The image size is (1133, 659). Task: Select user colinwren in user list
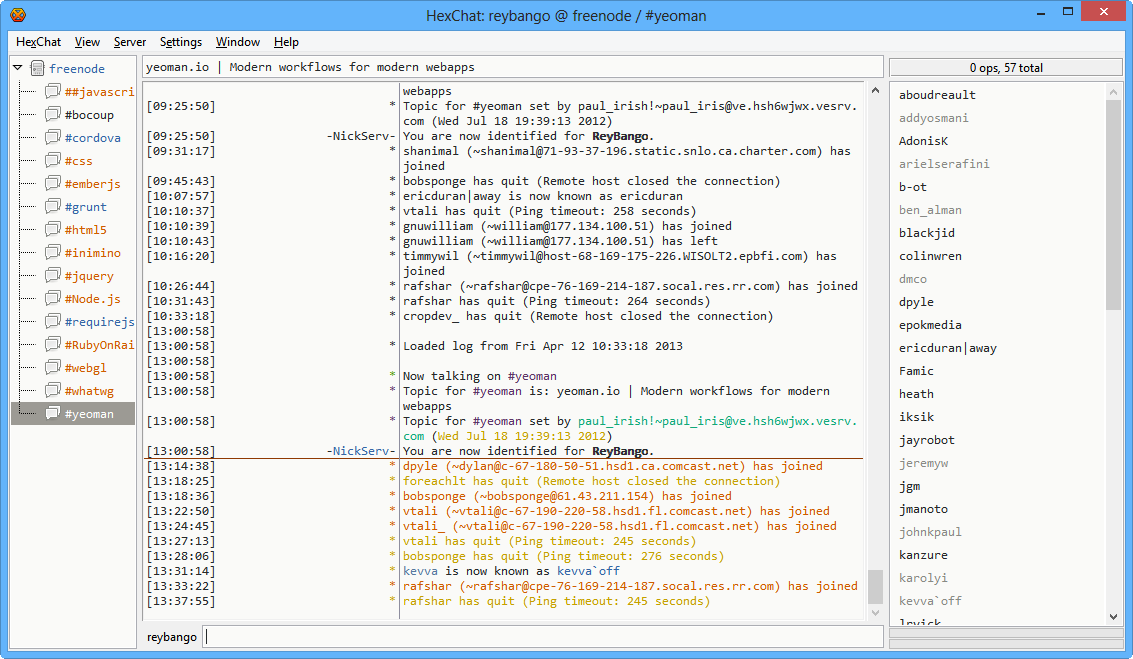pyautogui.click(x=930, y=256)
